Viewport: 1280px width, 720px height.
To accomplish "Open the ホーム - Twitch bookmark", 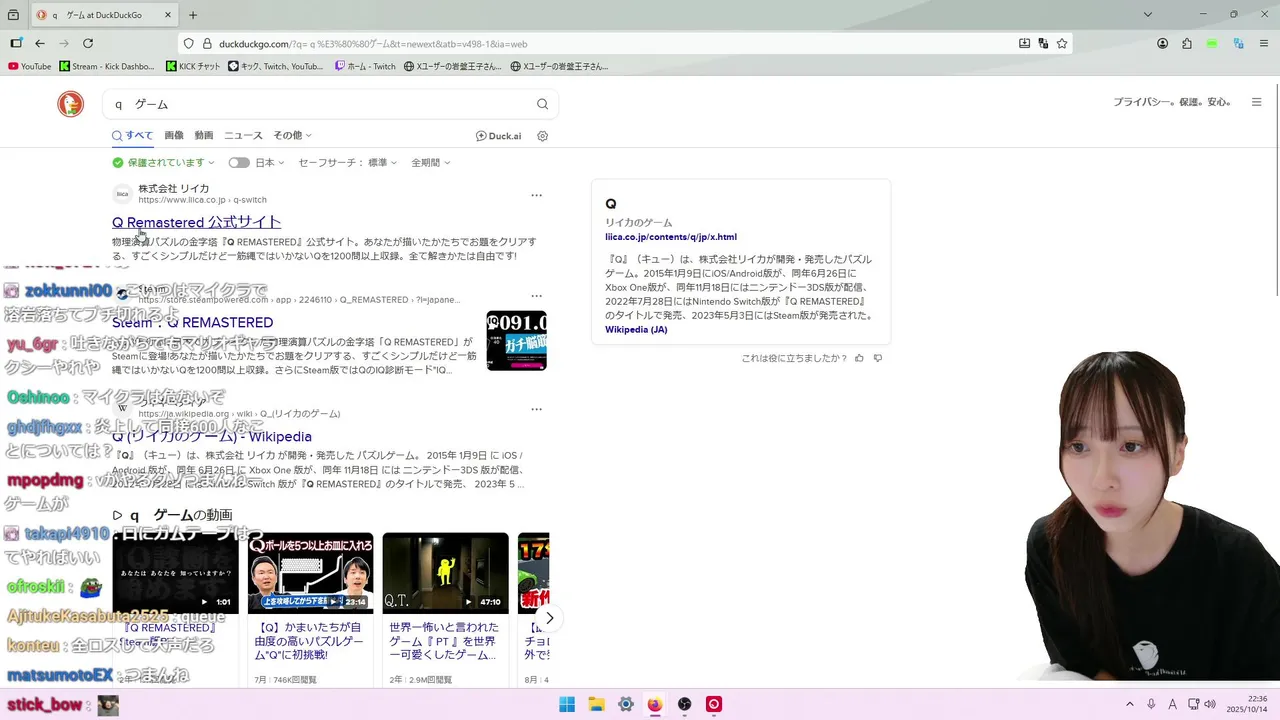I will [365, 67].
